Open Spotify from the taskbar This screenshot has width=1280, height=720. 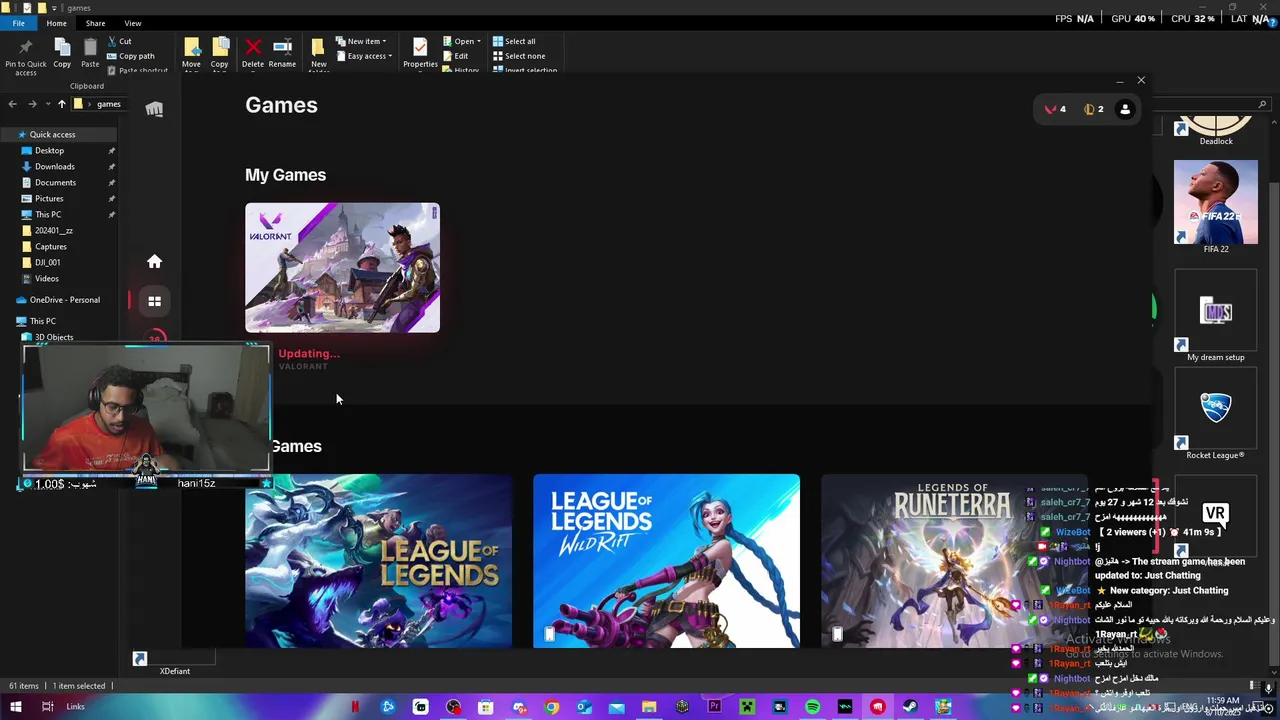[x=812, y=707]
